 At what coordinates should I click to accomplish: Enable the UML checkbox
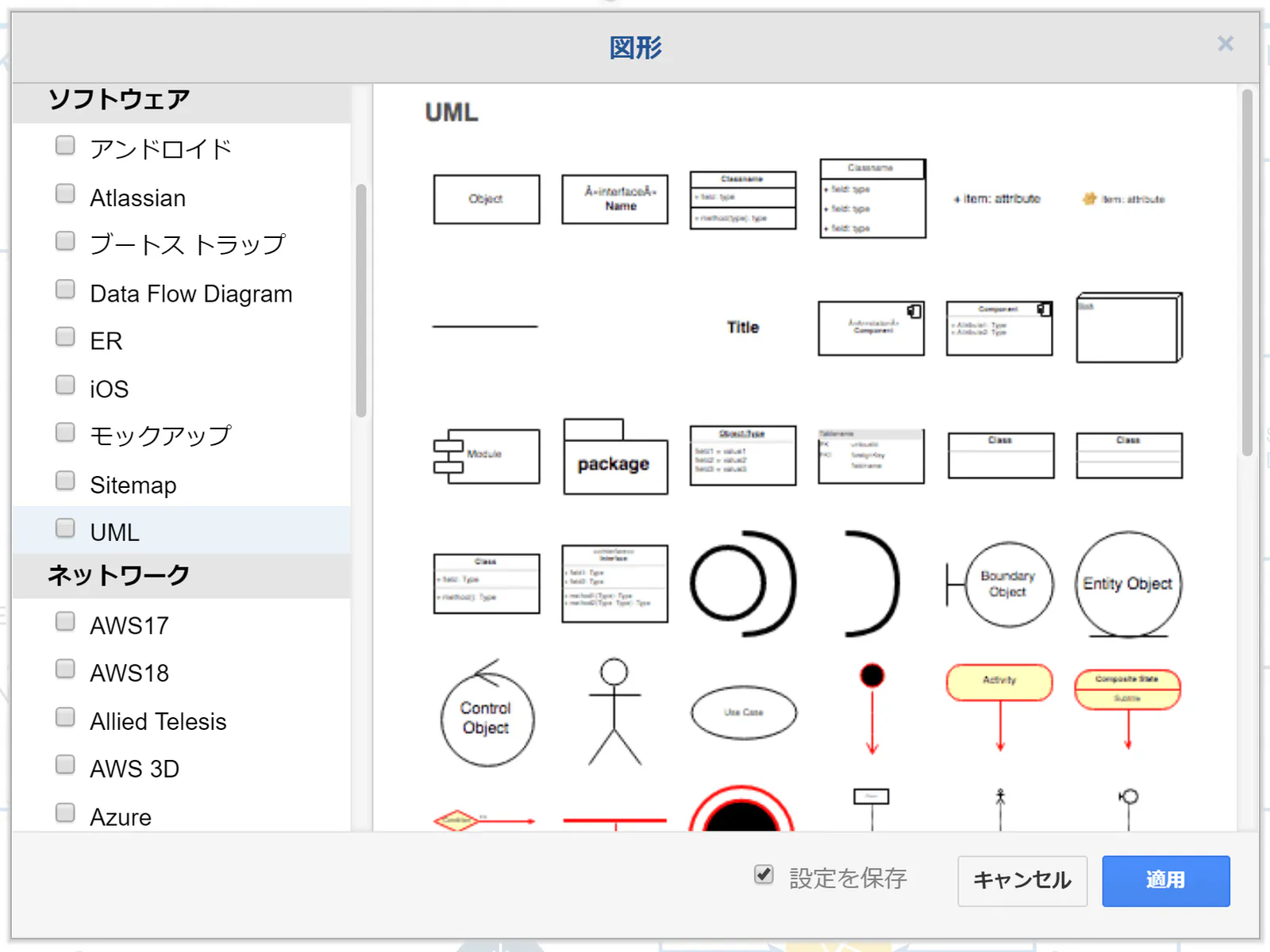click(65, 528)
